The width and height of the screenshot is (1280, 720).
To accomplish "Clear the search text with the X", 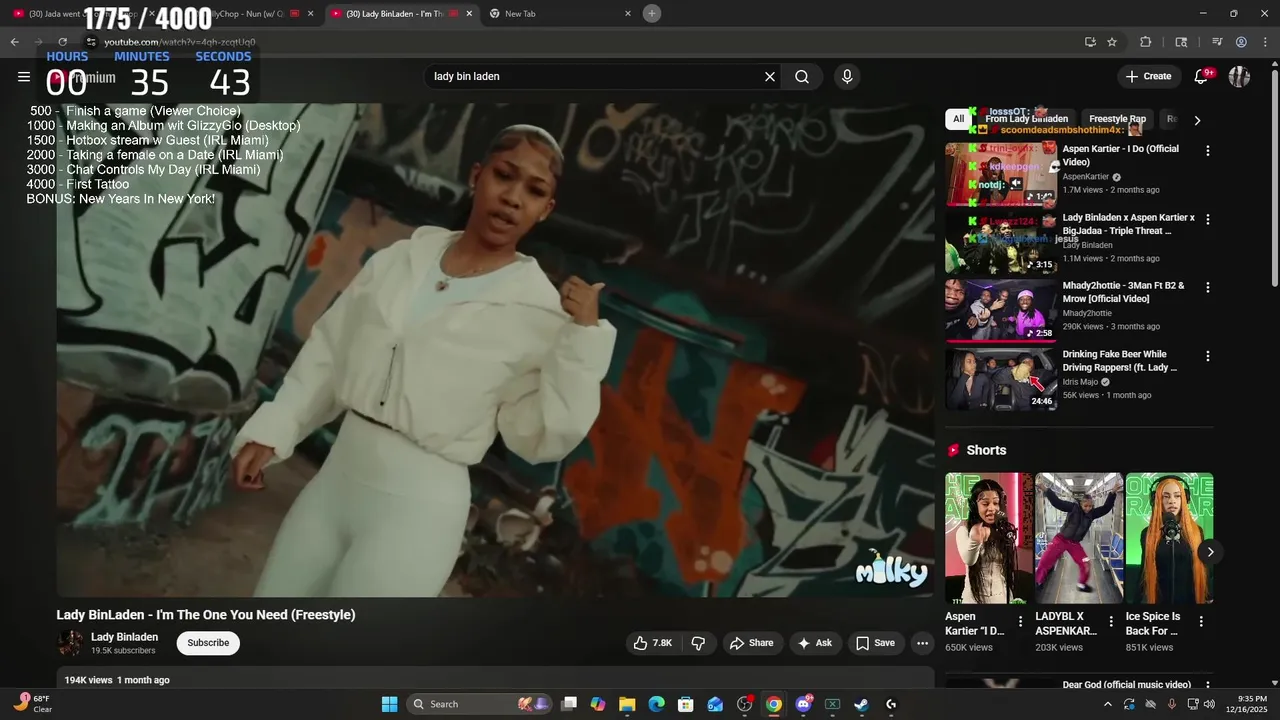I will (770, 76).
